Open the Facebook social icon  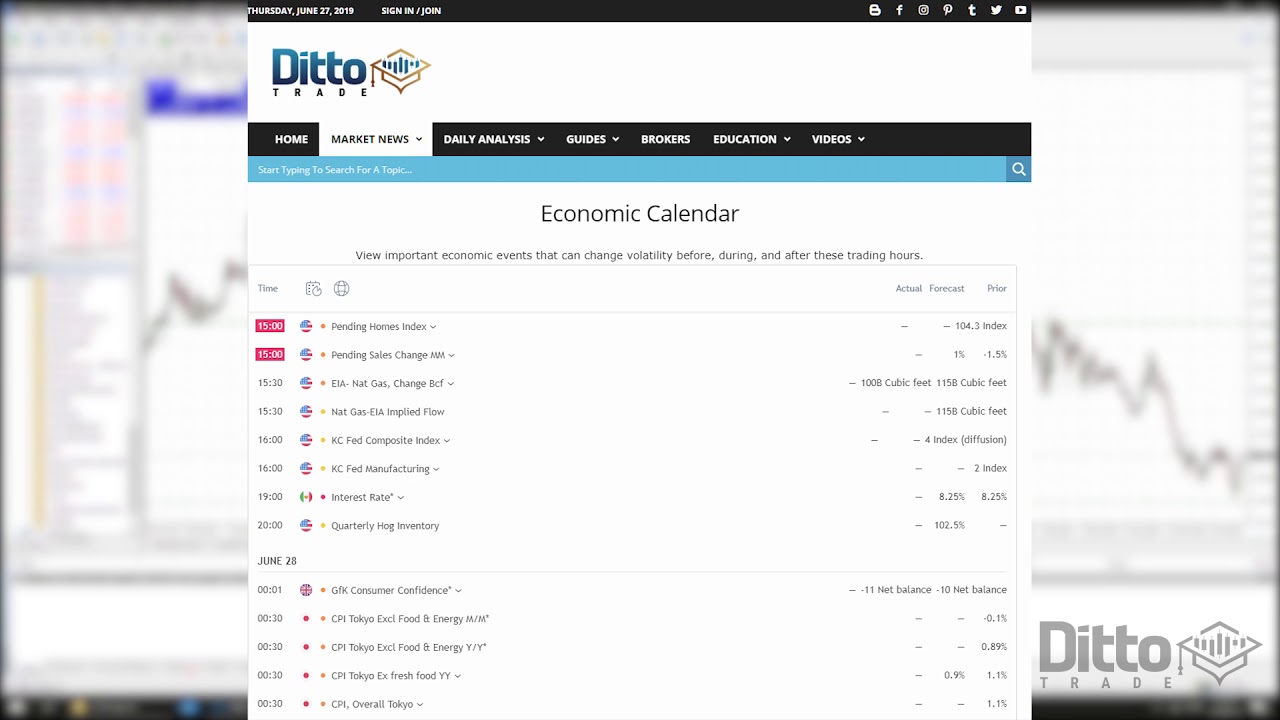(x=899, y=10)
